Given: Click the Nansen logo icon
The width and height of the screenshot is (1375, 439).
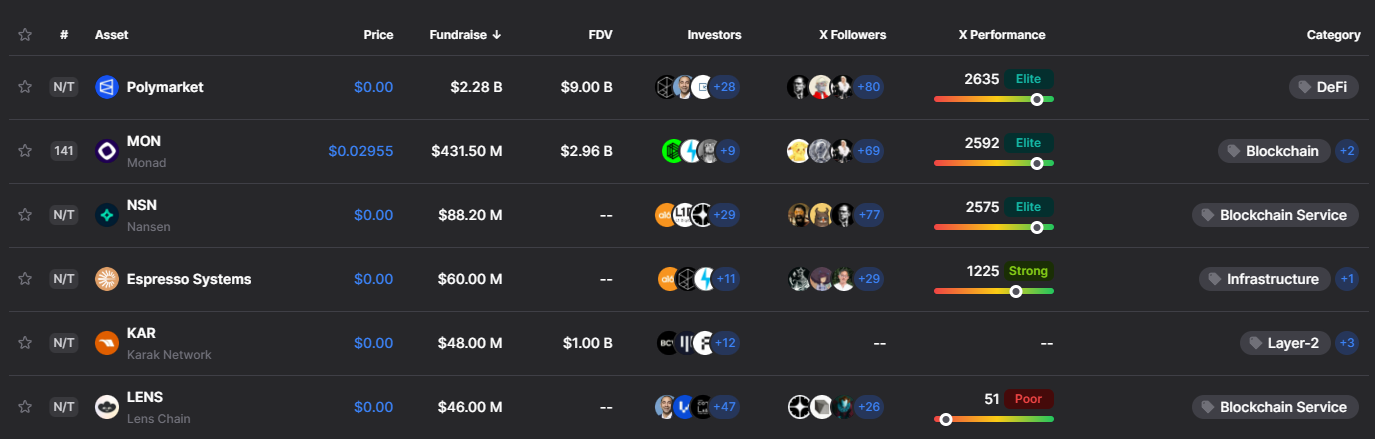Looking at the screenshot, I should pyautogui.click(x=107, y=215).
